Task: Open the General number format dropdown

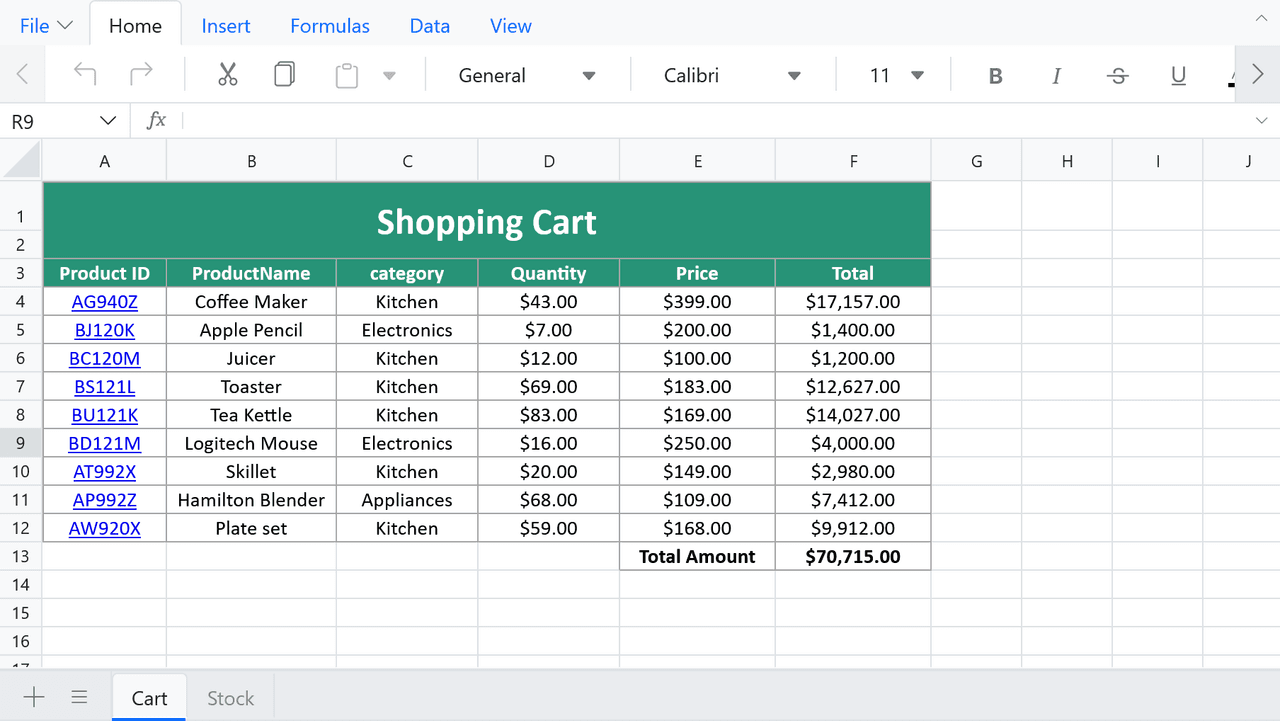Action: coord(527,75)
